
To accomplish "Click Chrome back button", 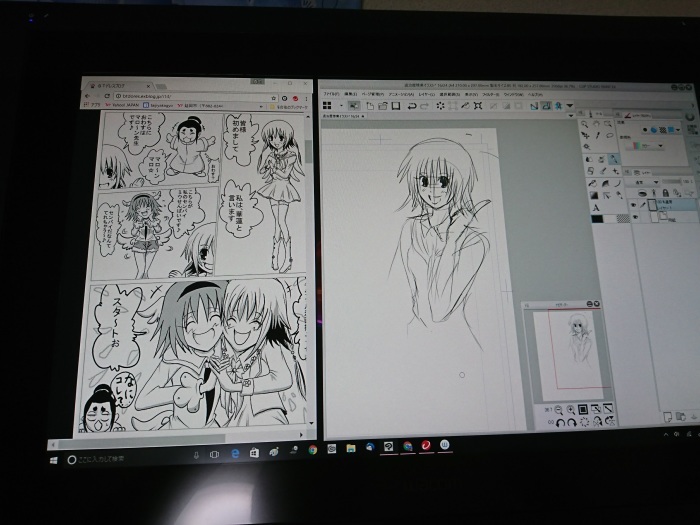I will 88,96.
